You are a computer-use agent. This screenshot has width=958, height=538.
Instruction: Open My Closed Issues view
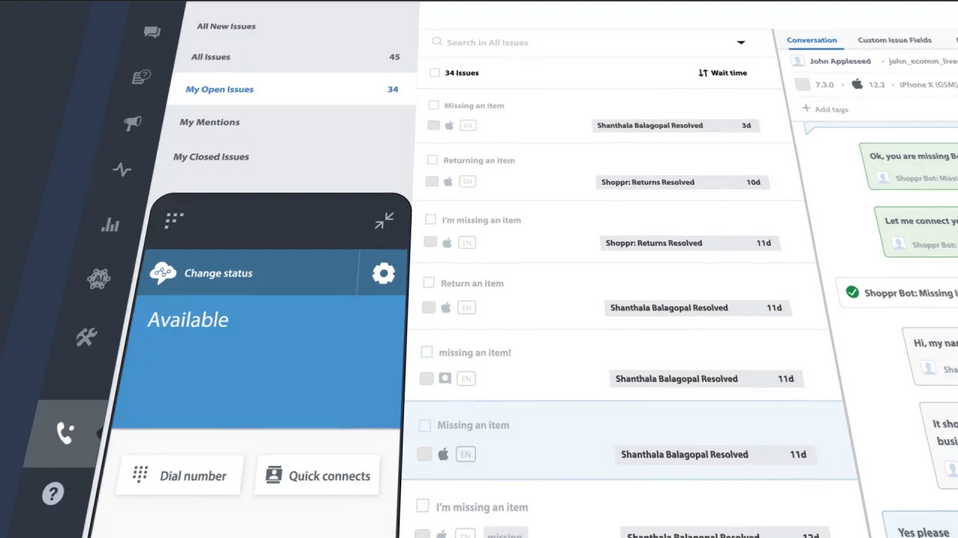(x=211, y=157)
